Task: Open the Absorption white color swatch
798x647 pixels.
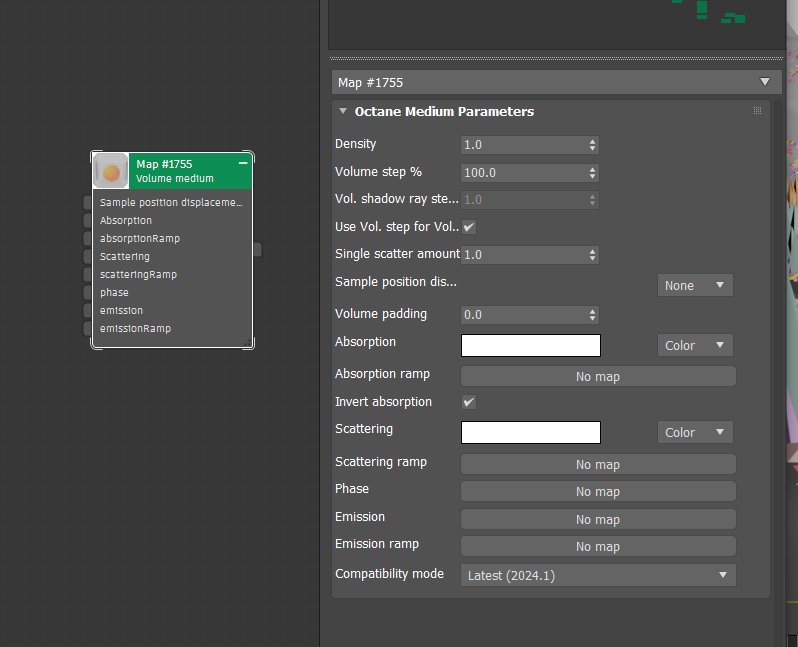Action: pos(531,345)
